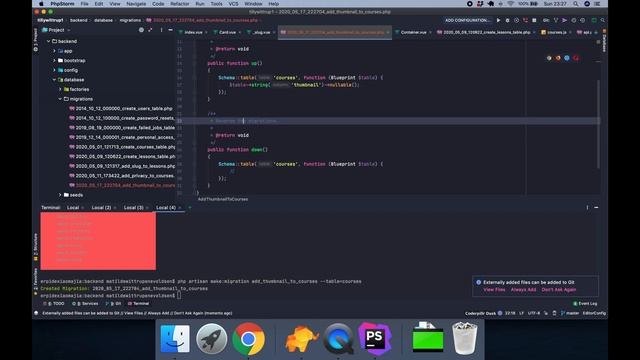Screen dimensions: 640x360
Task: Click Always Add in Git notification
Action: [523, 290]
